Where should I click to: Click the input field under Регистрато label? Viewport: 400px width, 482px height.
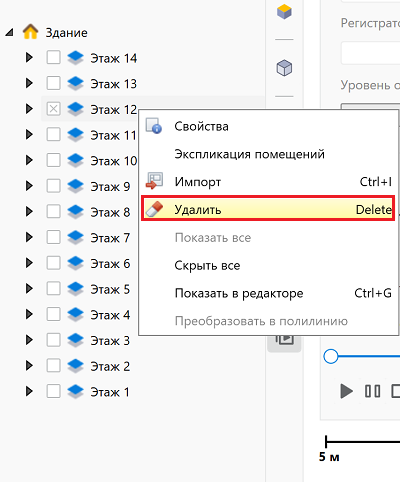(370, 53)
